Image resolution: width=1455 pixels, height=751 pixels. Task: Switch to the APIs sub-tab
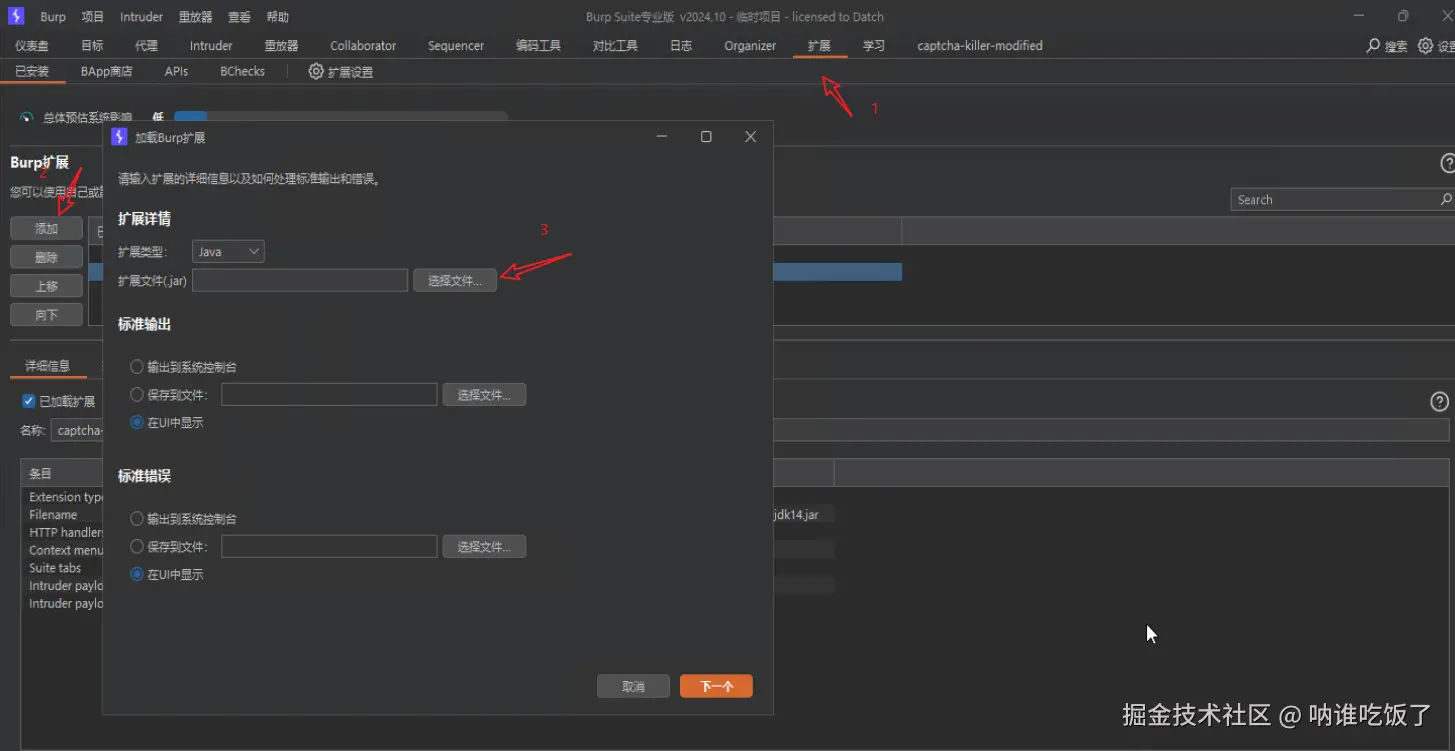click(176, 72)
